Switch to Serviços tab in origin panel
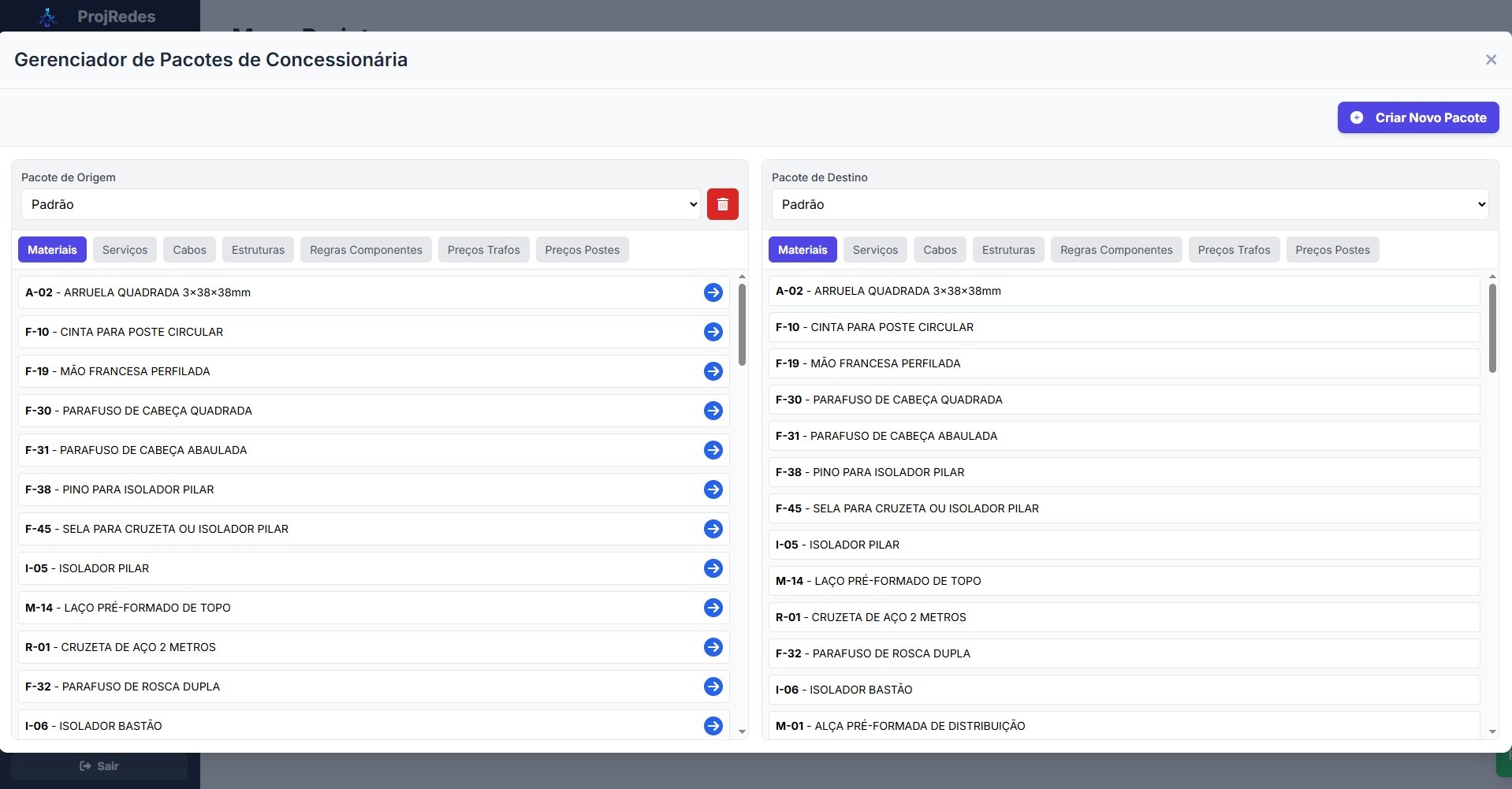Image resolution: width=1512 pixels, height=789 pixels. tap(124, 249)
